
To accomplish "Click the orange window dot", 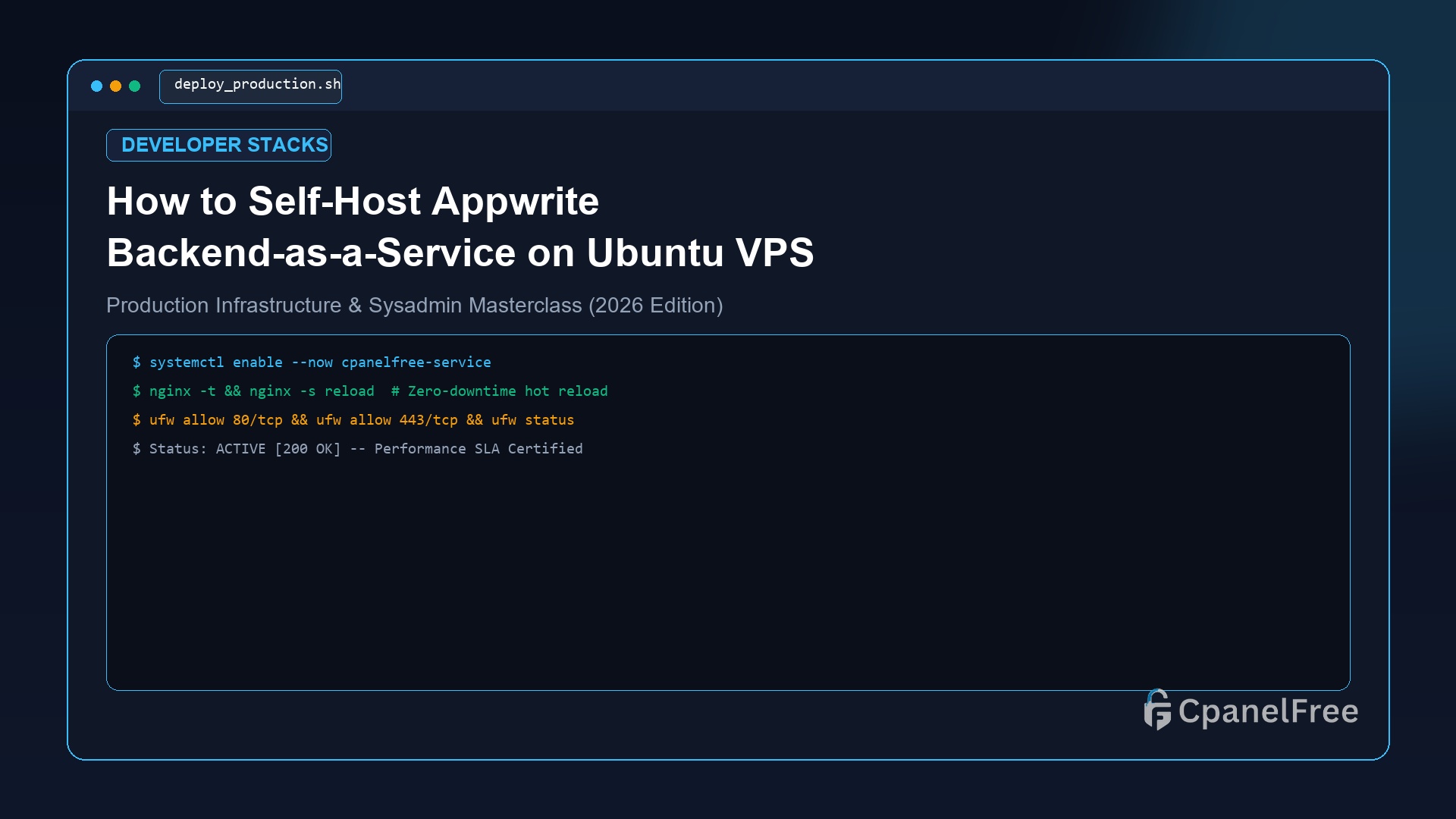I will pos(115,86).
